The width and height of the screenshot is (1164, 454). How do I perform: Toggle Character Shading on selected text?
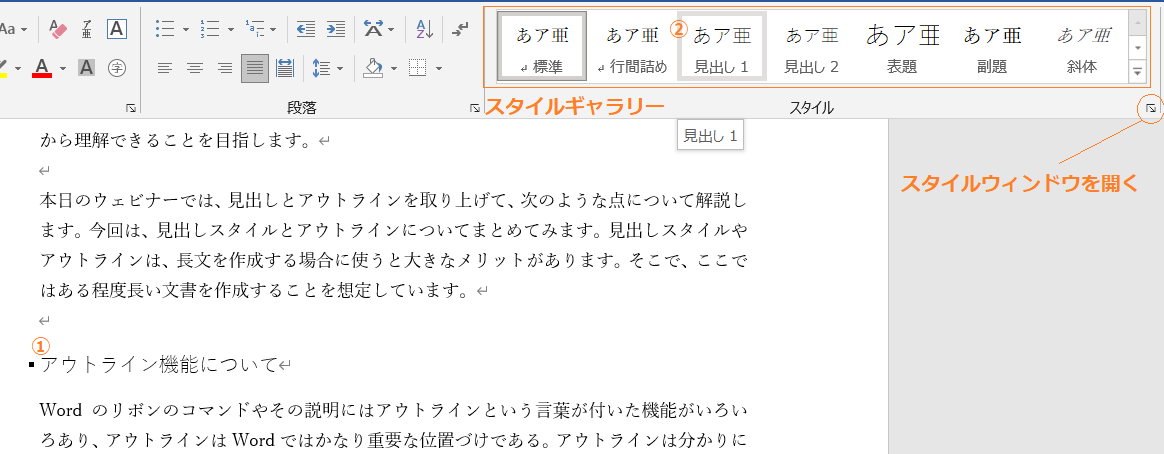pos(87,68)
